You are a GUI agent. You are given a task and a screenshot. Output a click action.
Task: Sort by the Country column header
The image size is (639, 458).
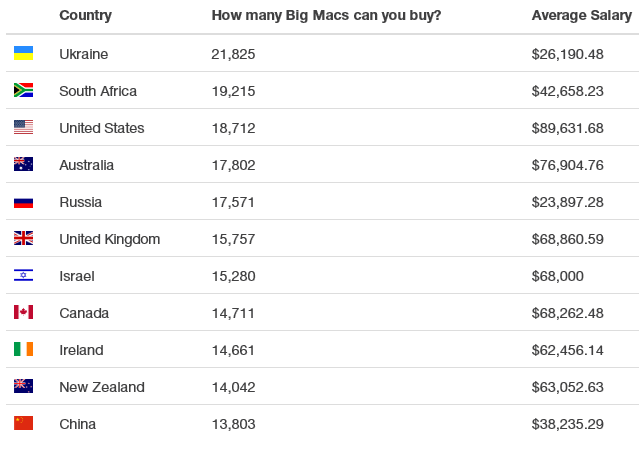(85, 16)
